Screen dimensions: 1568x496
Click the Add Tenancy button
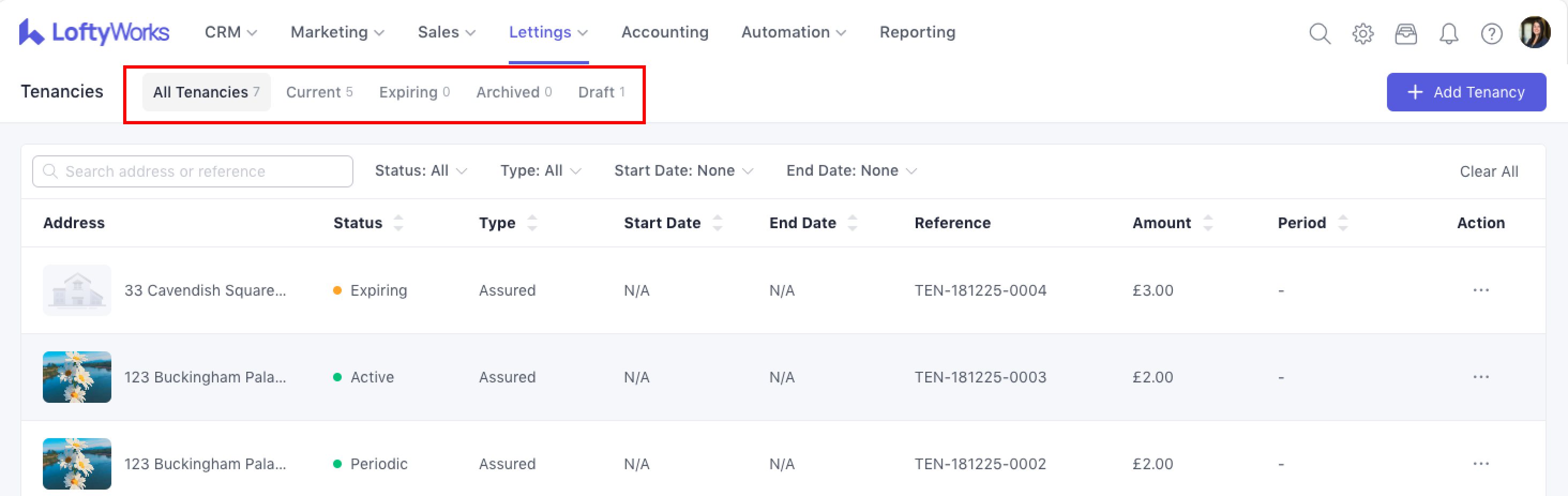pyautogui.click(x=1466, y=92)
